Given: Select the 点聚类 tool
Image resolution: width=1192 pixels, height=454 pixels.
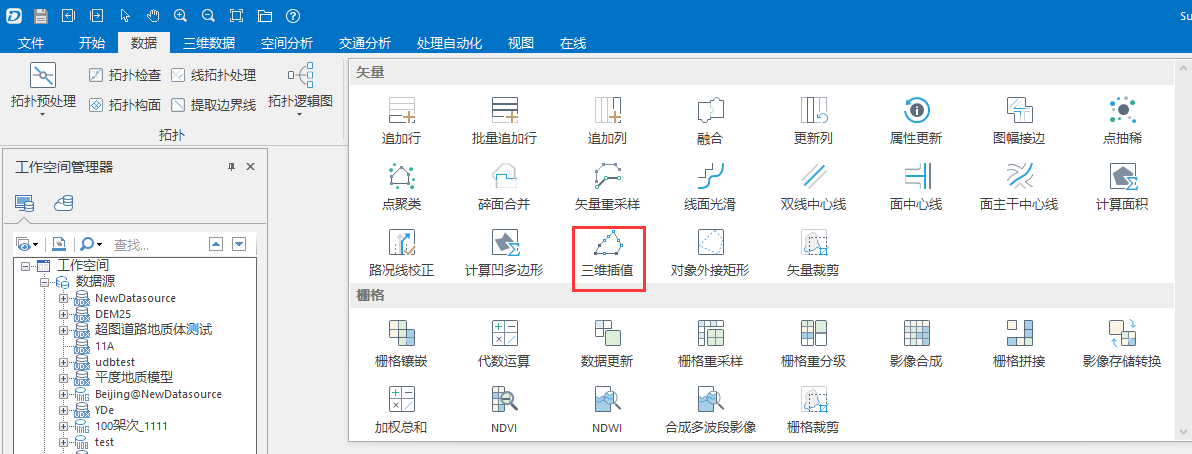Looking at the screenshot, I should click(x=401, y=186).
